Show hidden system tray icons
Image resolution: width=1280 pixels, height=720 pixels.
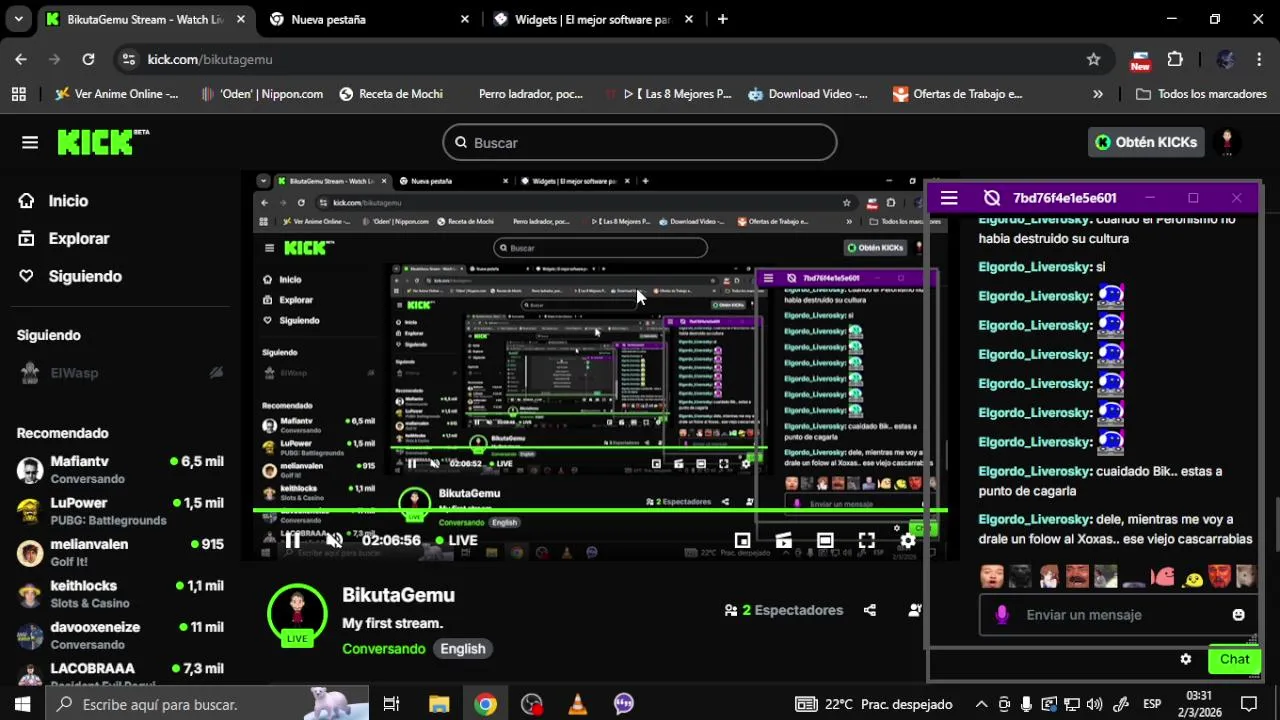click(x=981, y=704)
